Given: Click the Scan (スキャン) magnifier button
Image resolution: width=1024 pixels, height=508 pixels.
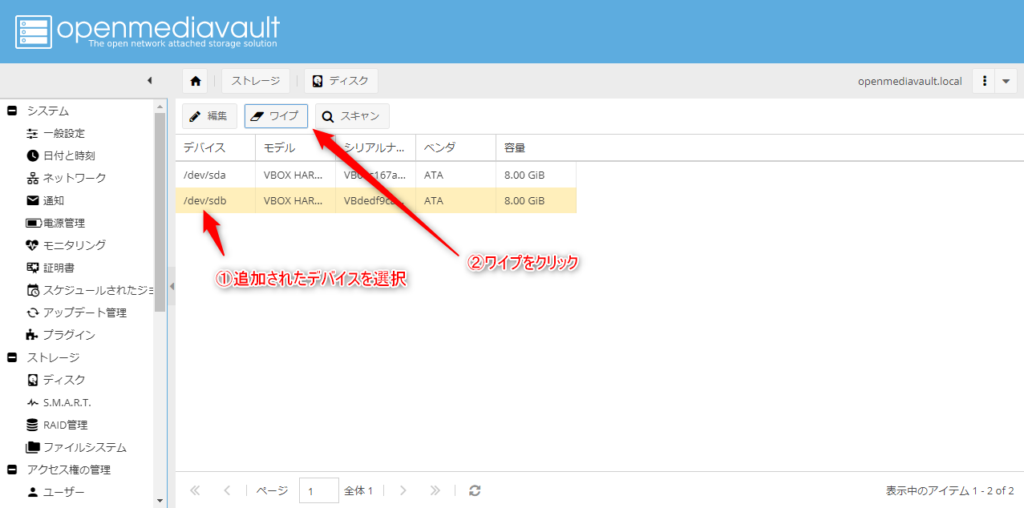Looking at the screenshot, I should point(352,116).
